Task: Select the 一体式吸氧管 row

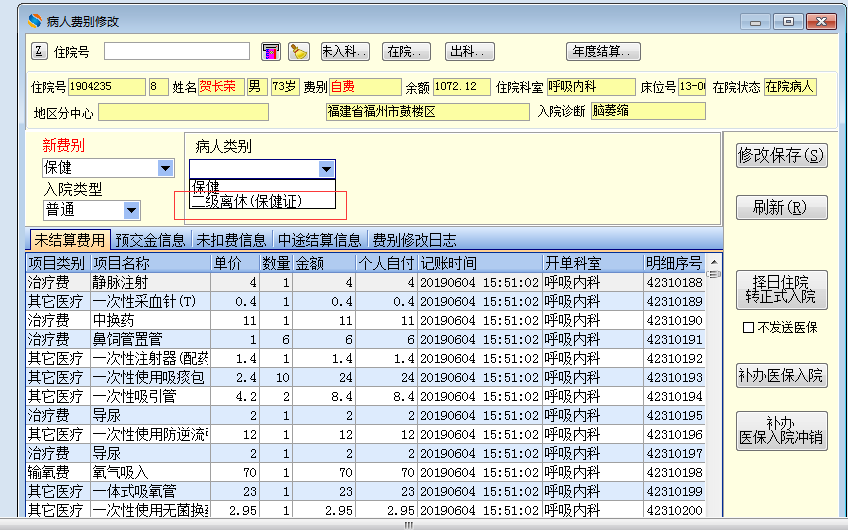Action: point(366,491)
